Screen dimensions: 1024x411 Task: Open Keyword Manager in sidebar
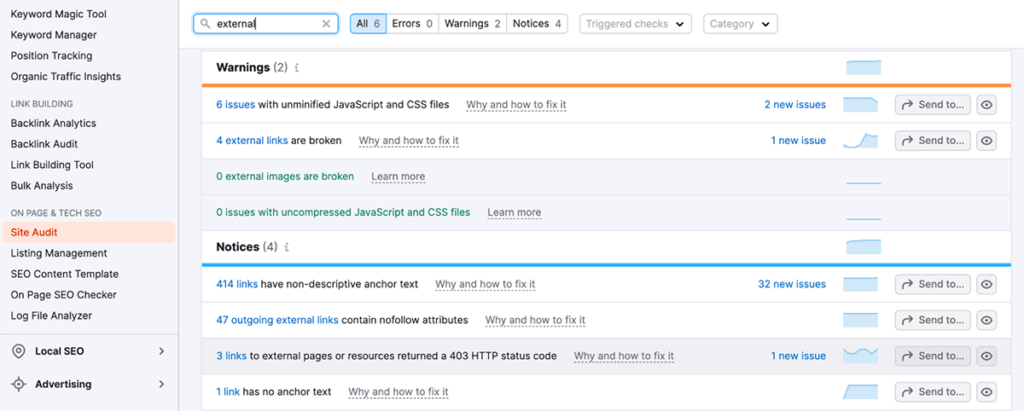pyautogui.click(x=54, y=35)
